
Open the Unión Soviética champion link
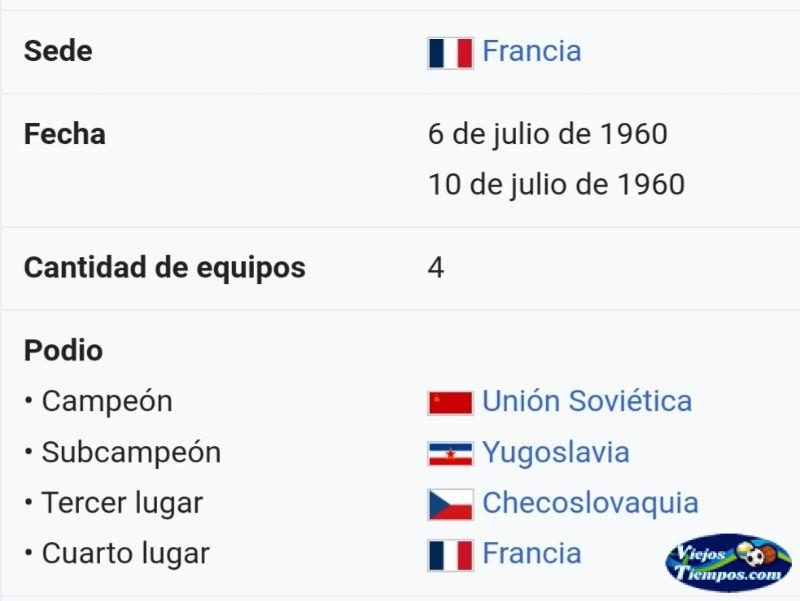587,401
